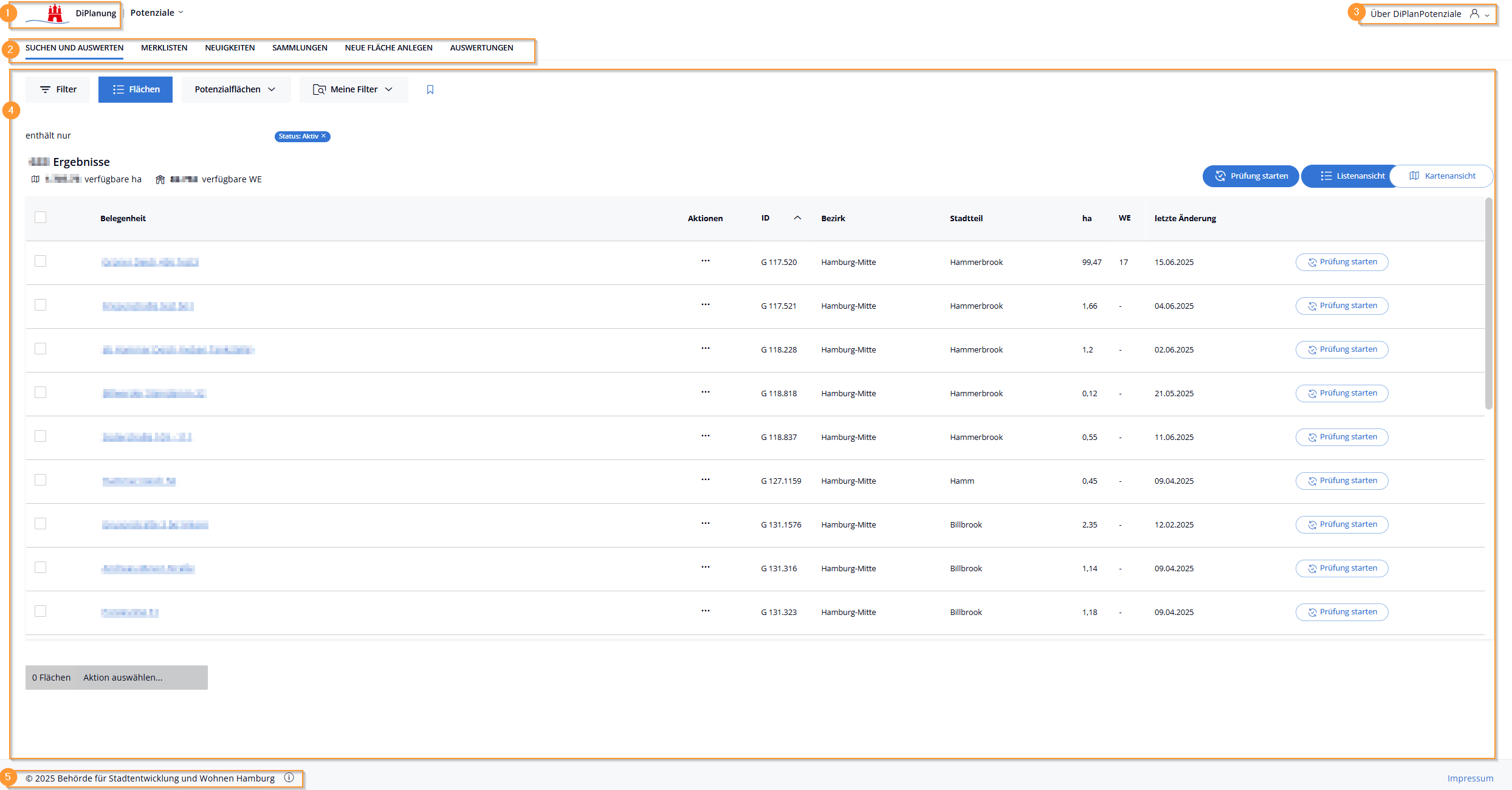This screenshot has height=790, width=1512.
Task: Click the user profile icon
Action: (1475, 13)
